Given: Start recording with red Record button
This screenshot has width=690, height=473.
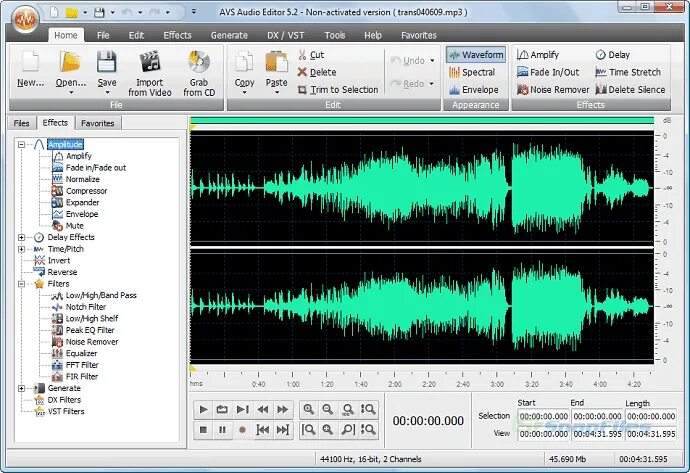Looking at the screenshot, I should (x=242, y=430).
